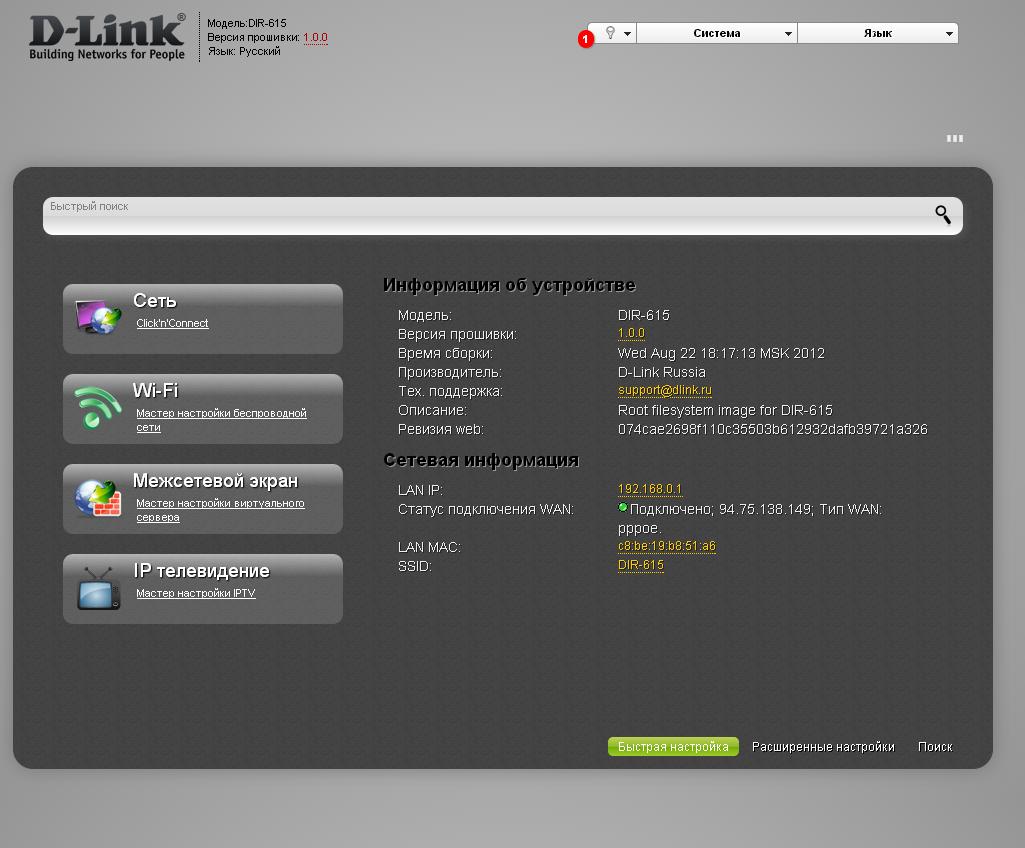Viewport: 1025px width, 848px height.
Task: Open Click'n'Connect link
Action: click(172, 323)
